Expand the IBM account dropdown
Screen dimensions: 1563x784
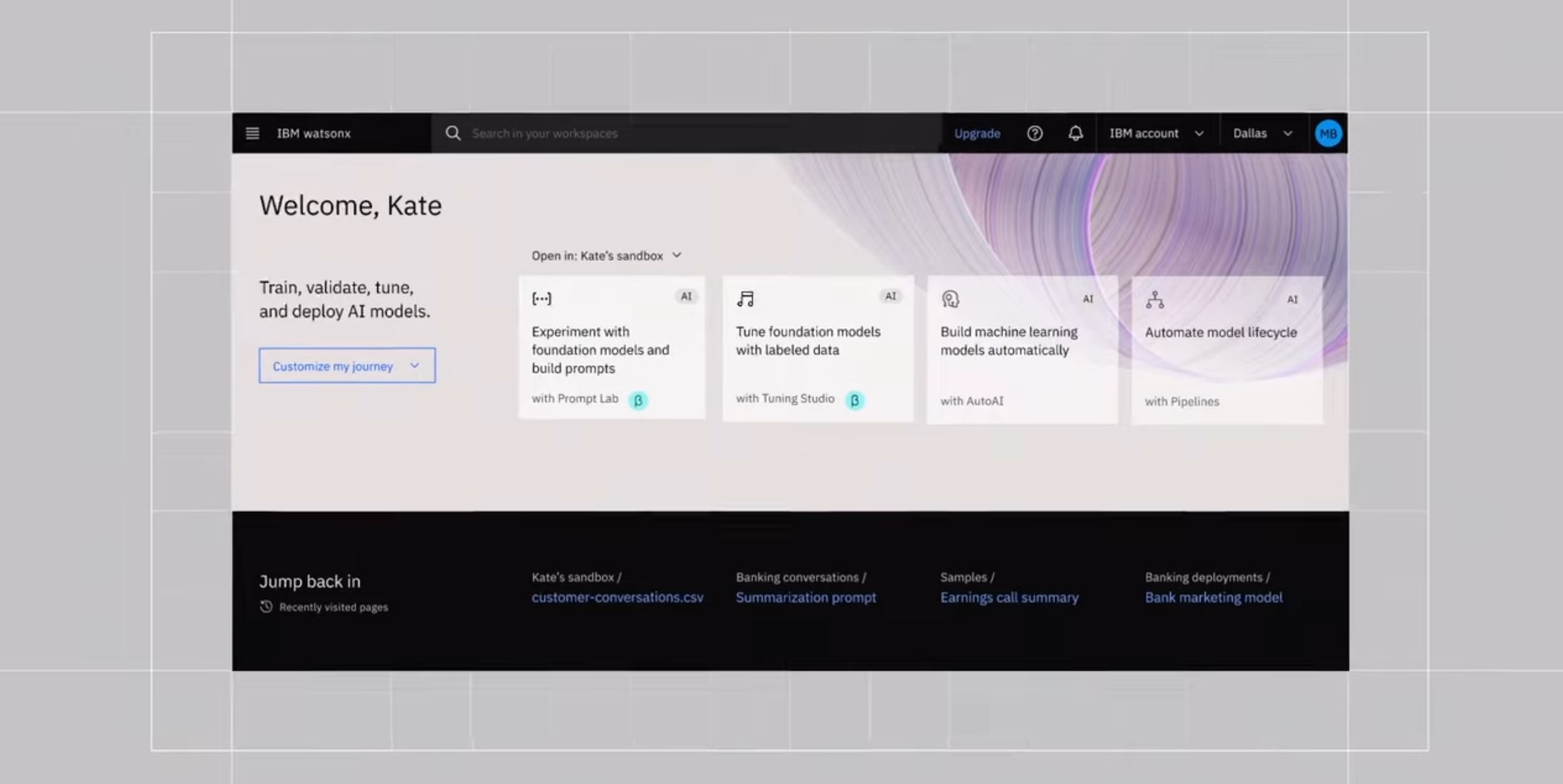coord(1156,134)
